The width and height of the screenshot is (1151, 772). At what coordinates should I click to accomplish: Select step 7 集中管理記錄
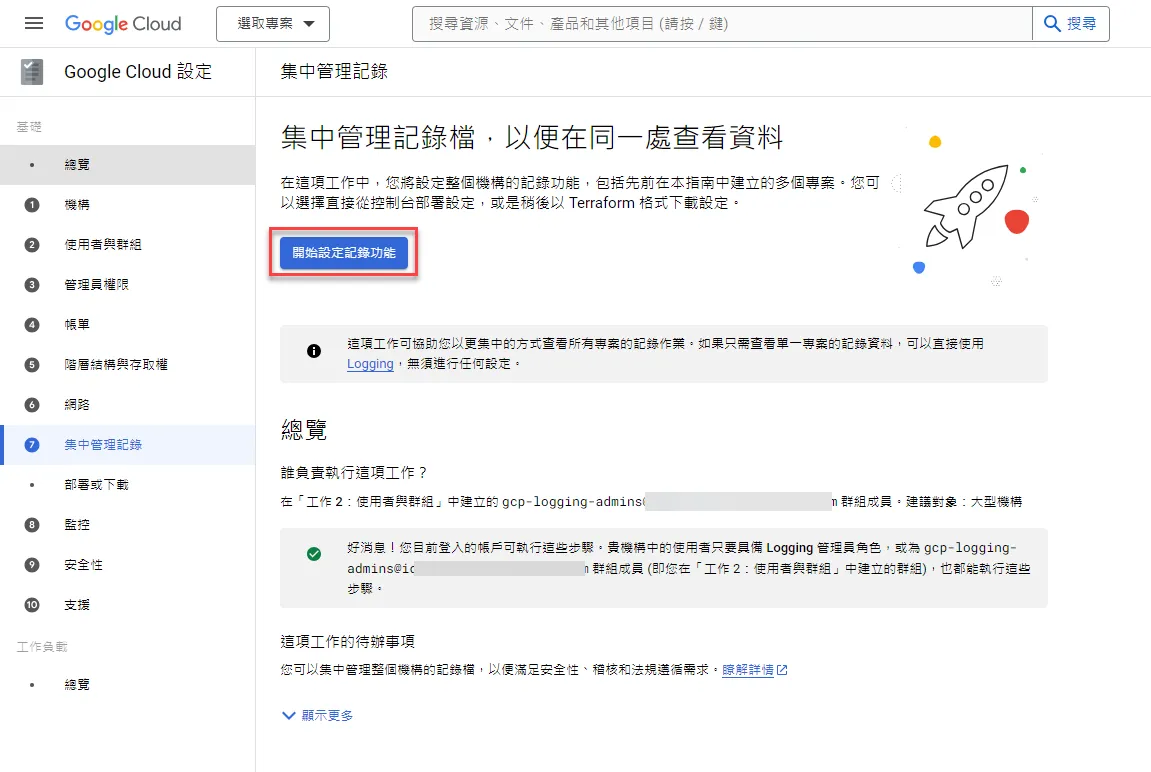pyautogui.click(x=128, y=445)
